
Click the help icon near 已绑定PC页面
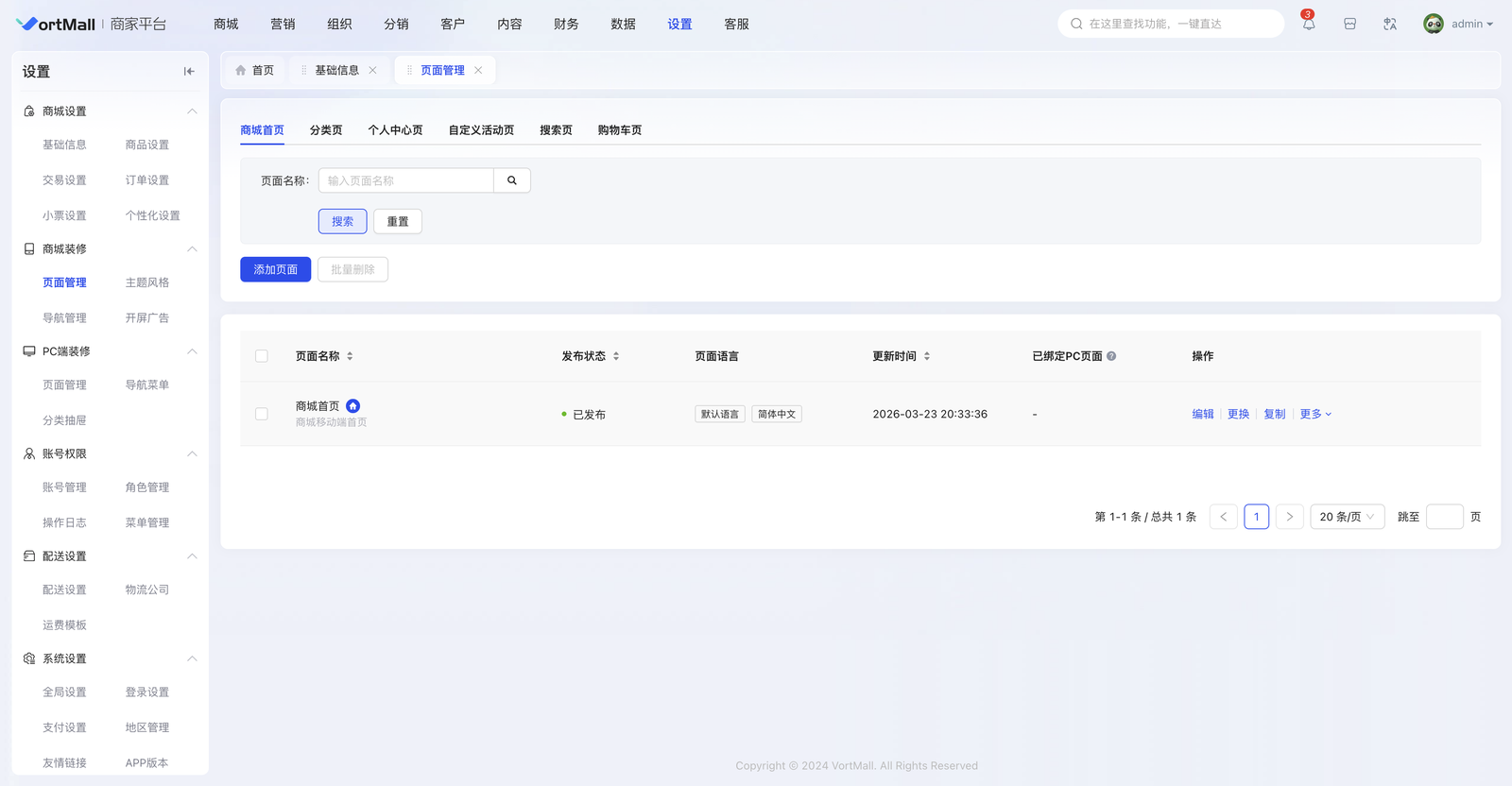coord(1111,356)
